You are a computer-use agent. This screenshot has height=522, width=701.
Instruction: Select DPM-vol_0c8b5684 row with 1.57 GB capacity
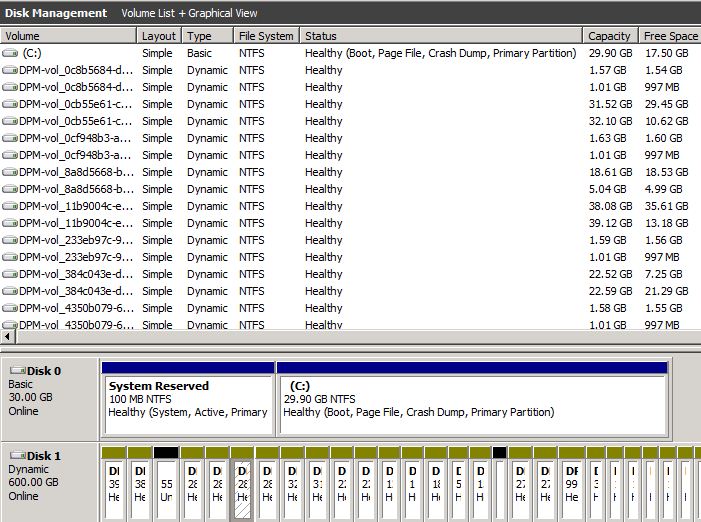pyautogui.click(x=350, y=70)
